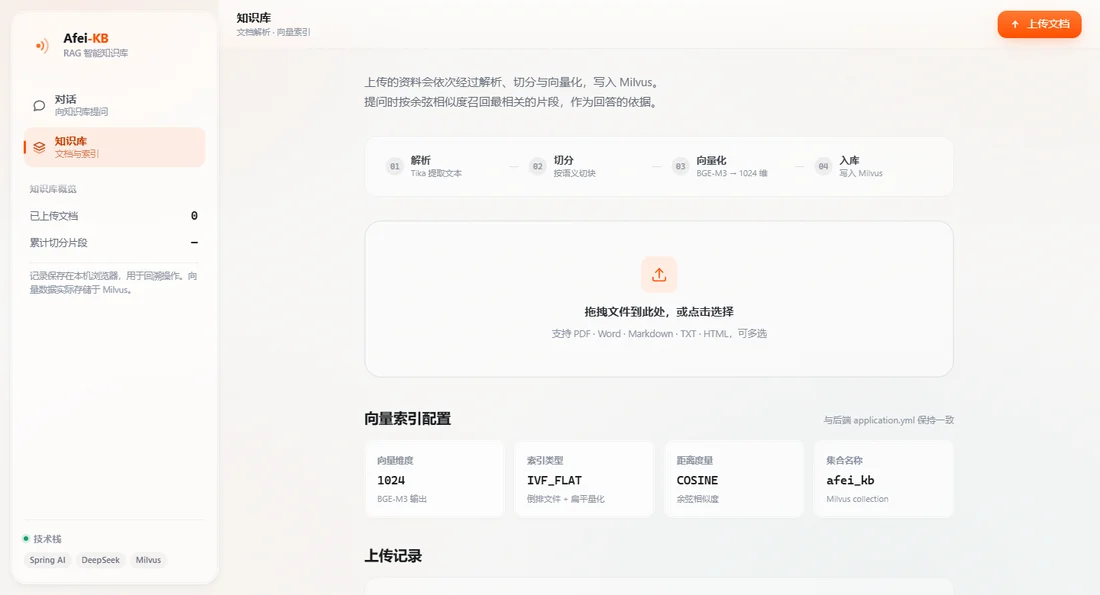The width and height of the screenshot is (1100, 595).
Task: Click the 写入 Milvus step subtitle
Action: pyautogui.click(x=861, y=173)
